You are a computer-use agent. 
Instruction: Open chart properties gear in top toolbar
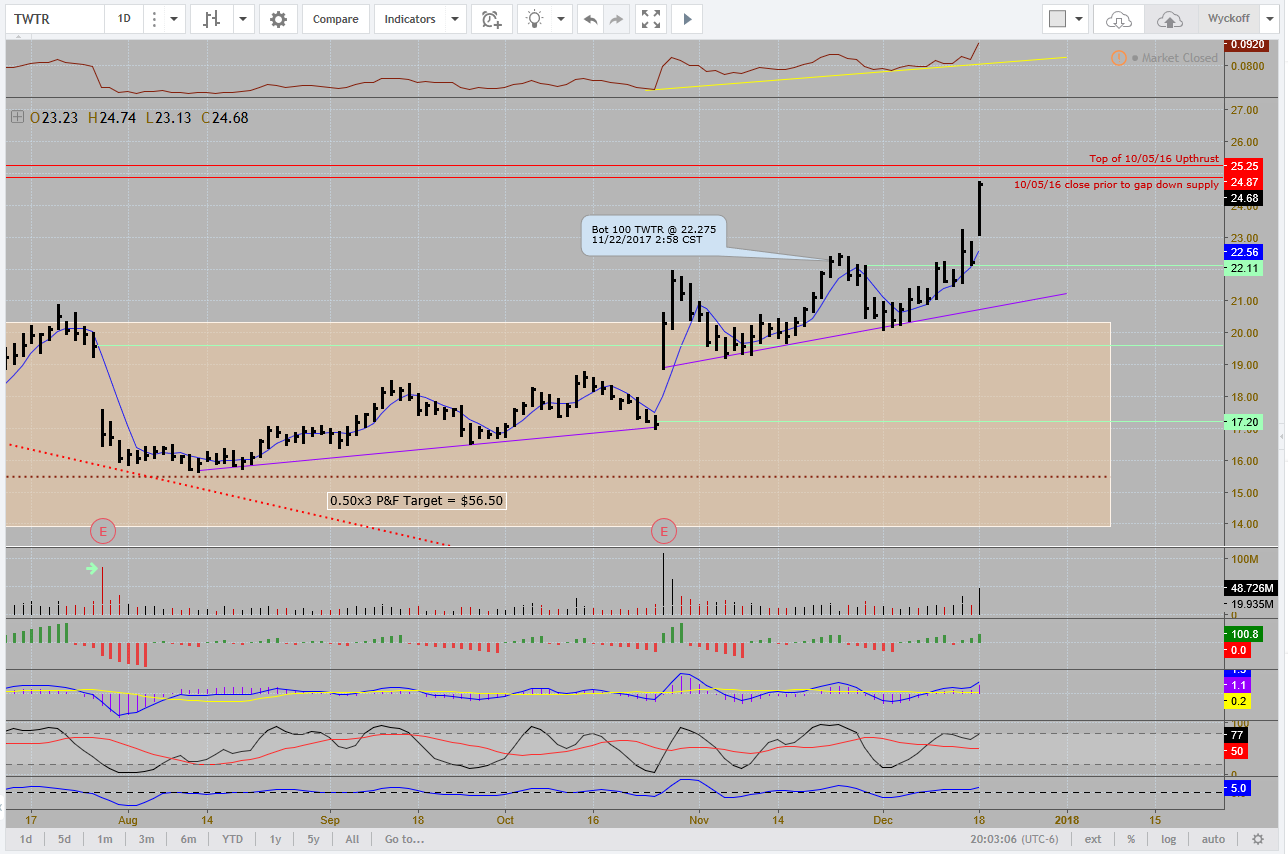click(278, 19)
